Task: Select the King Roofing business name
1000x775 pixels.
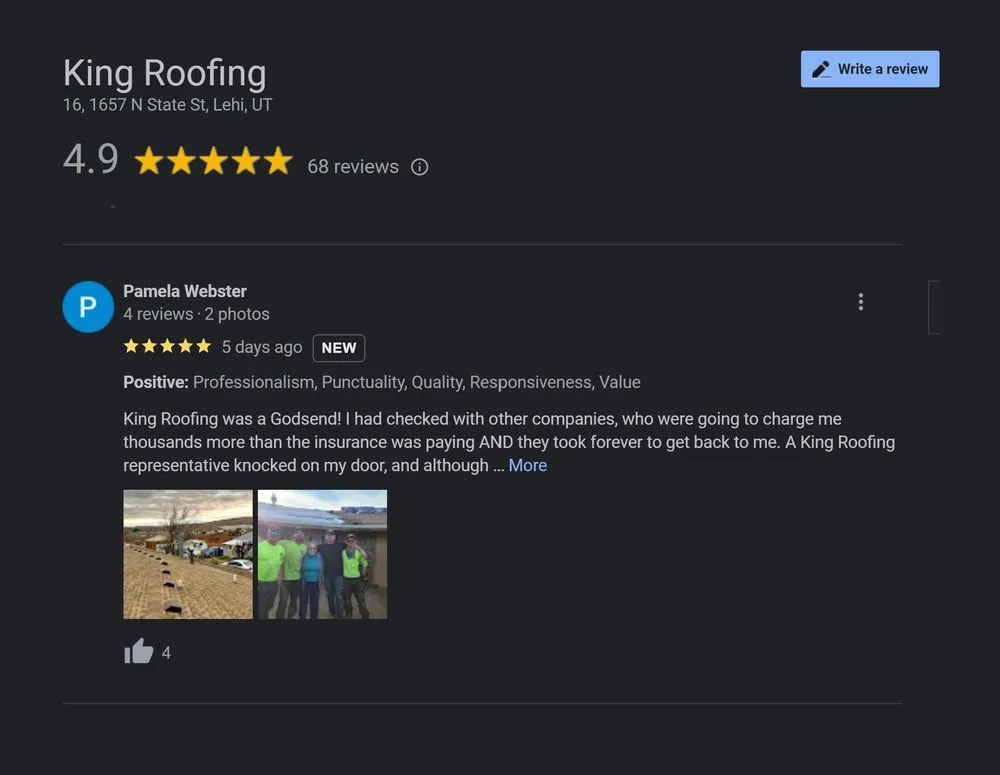Action: tap(164, 72)
